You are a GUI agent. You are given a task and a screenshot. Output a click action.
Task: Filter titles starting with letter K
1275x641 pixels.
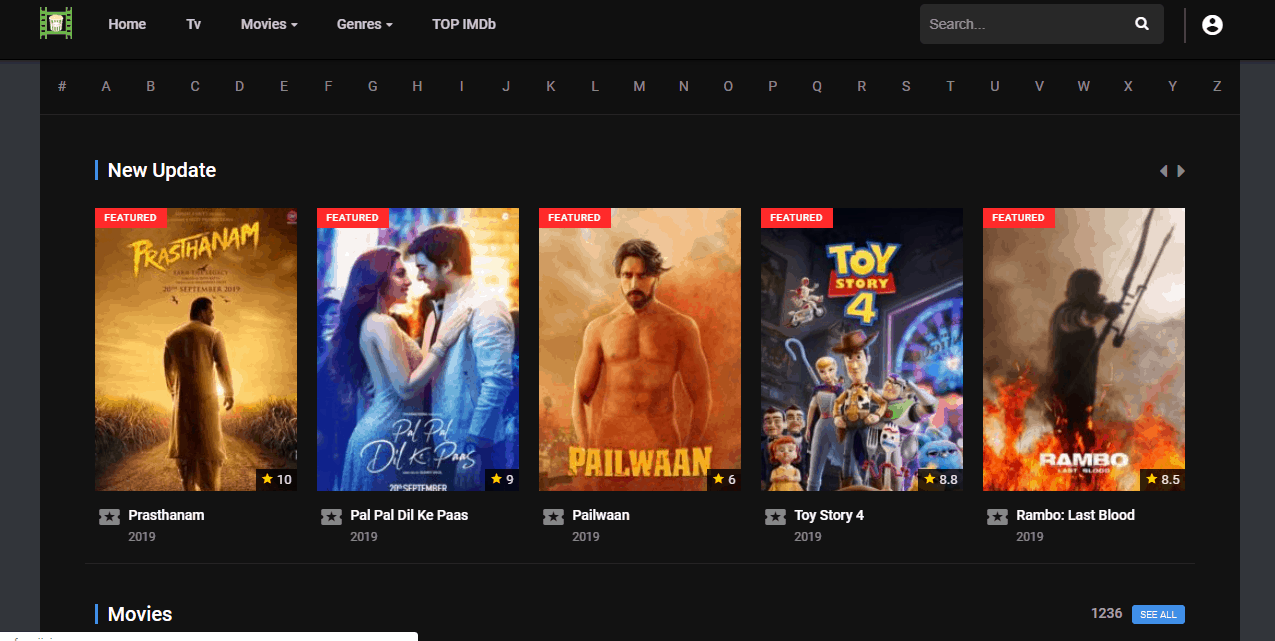pos(551,86)
